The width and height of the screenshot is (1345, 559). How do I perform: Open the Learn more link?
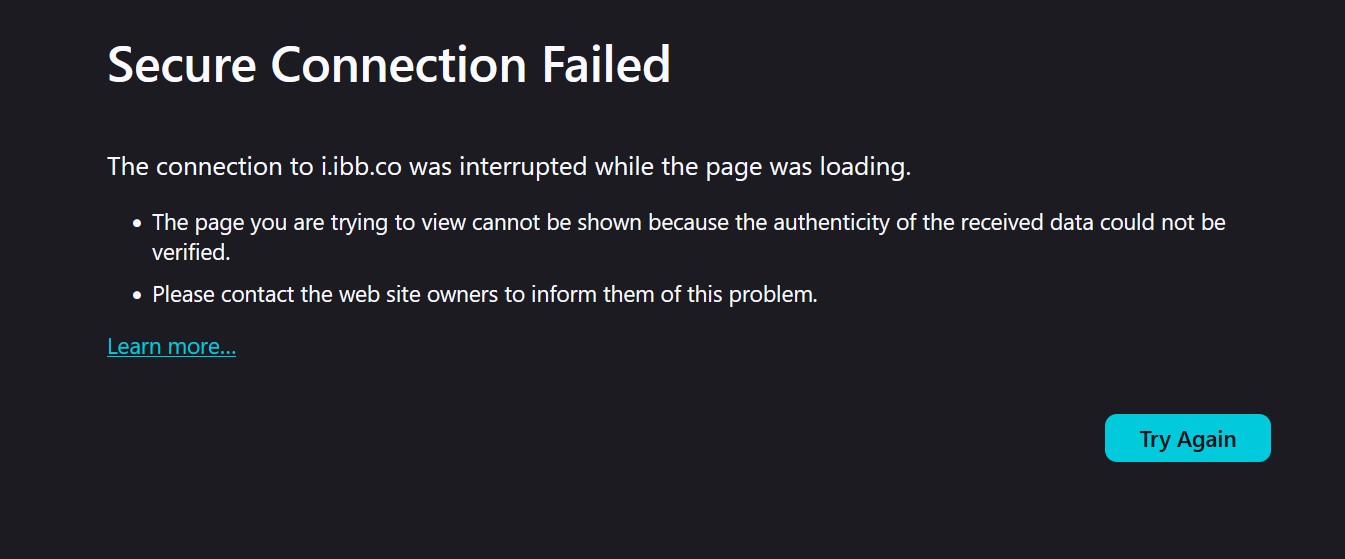[x=171, y=347]
